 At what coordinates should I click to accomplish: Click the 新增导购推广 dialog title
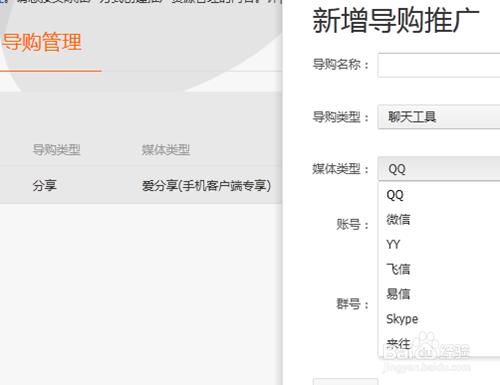(x=396, y=21)
